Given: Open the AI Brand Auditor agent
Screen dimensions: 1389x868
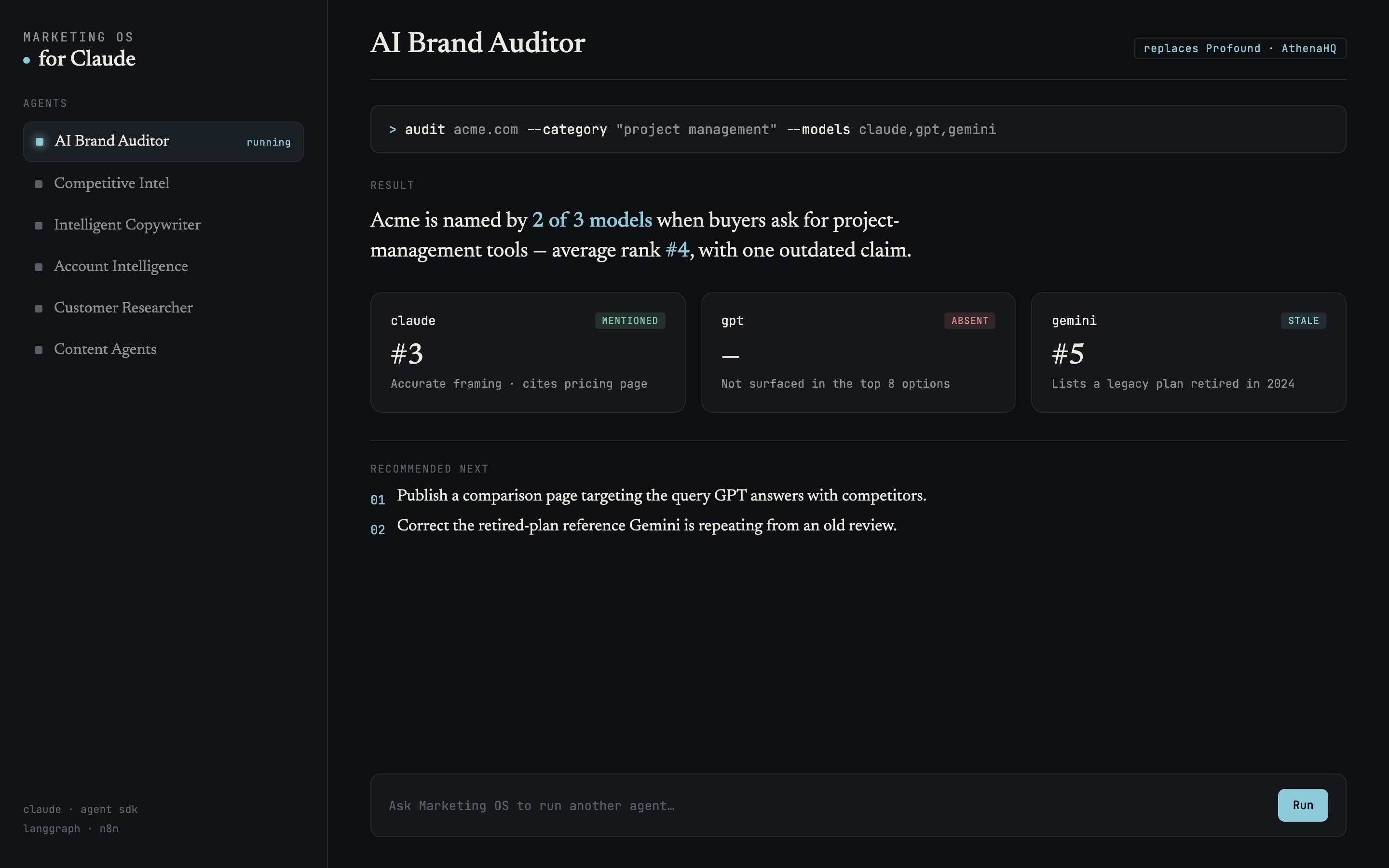Looking at the screenshot, I should coord(163,141).
